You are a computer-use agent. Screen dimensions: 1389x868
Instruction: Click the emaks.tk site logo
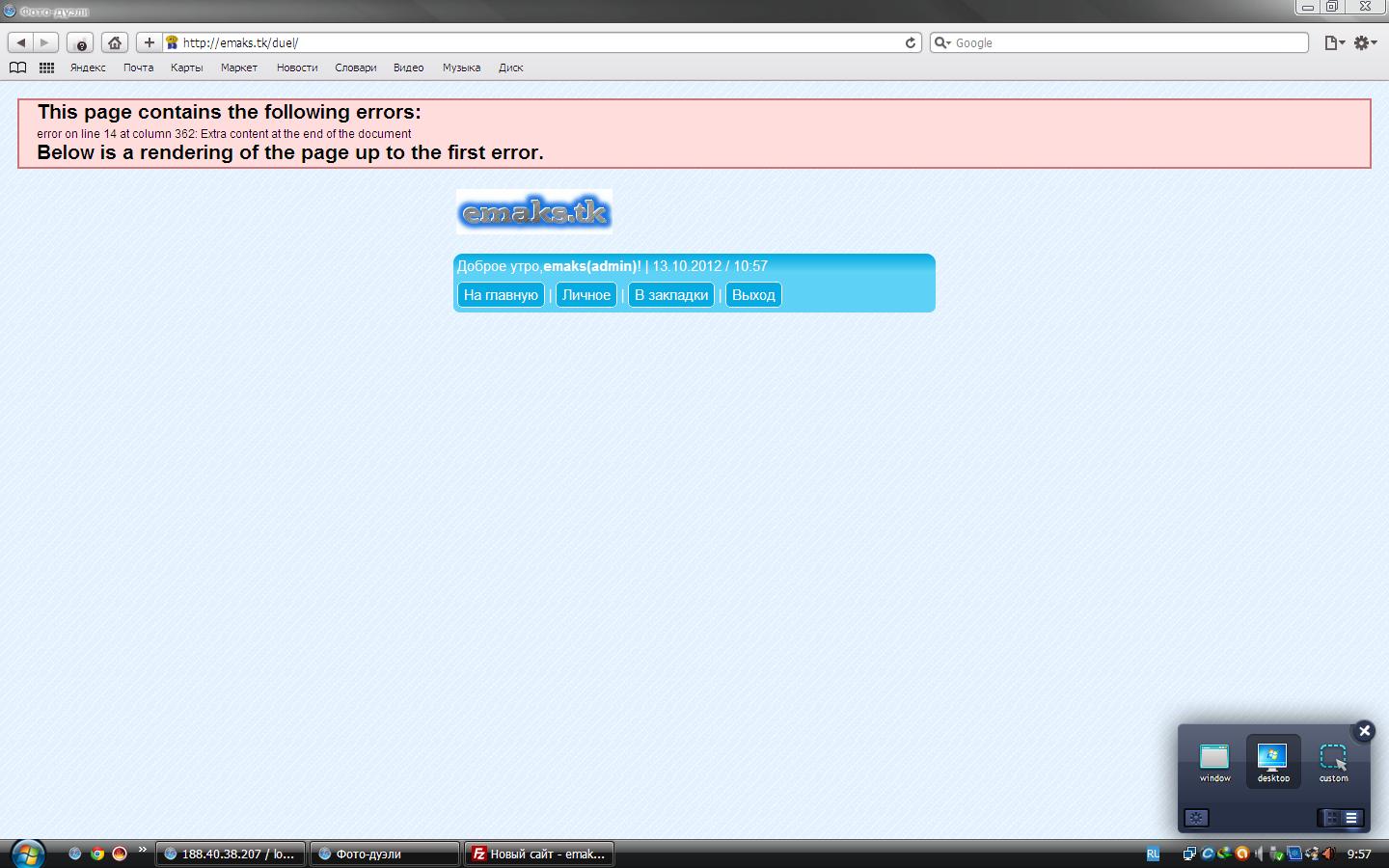534,211
